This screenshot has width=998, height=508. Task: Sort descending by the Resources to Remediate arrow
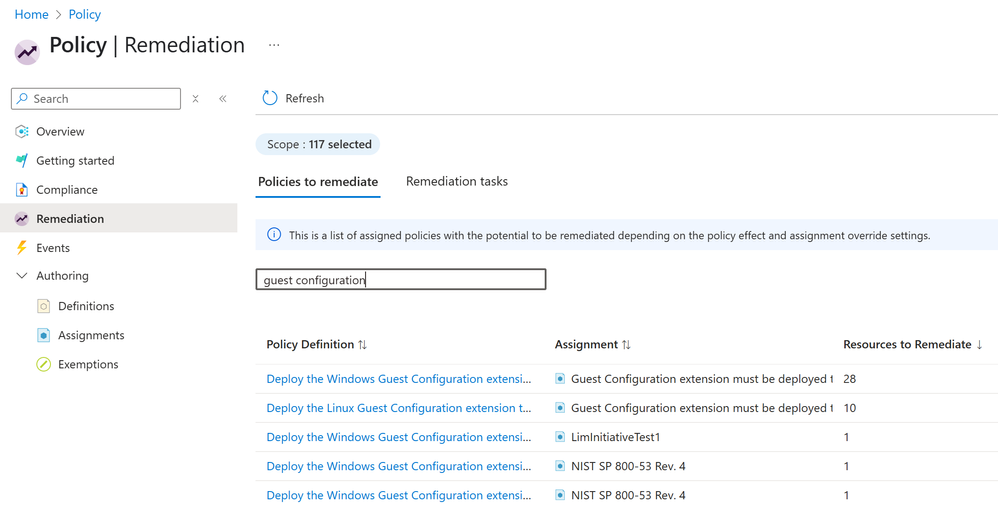point(979,344)
